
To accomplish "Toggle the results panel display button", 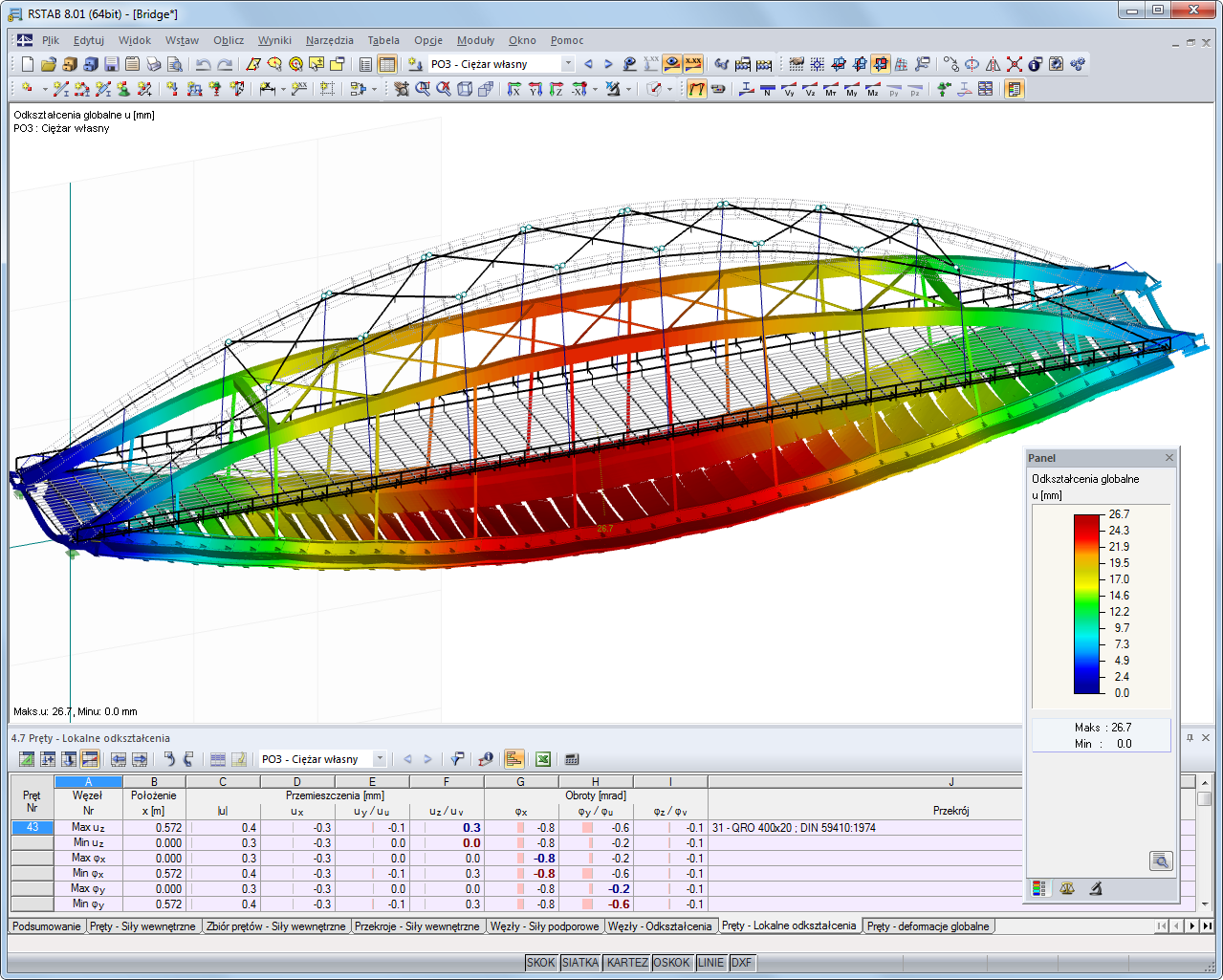I will click(1015, 89).
